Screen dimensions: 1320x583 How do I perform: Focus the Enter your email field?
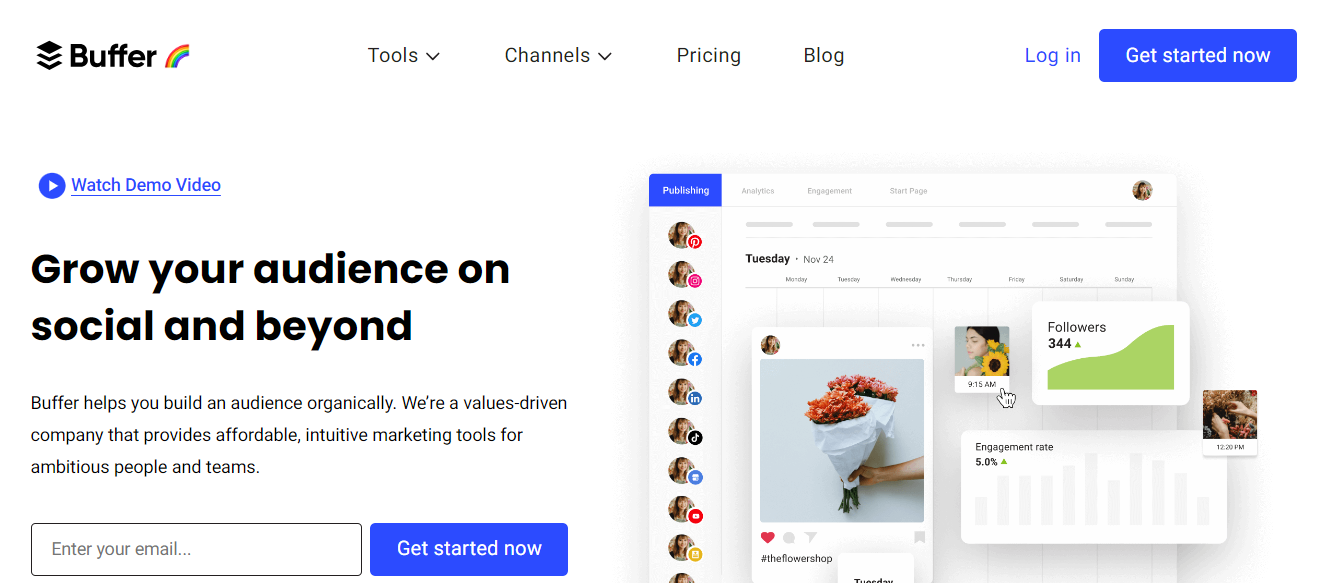click(196, 549)
